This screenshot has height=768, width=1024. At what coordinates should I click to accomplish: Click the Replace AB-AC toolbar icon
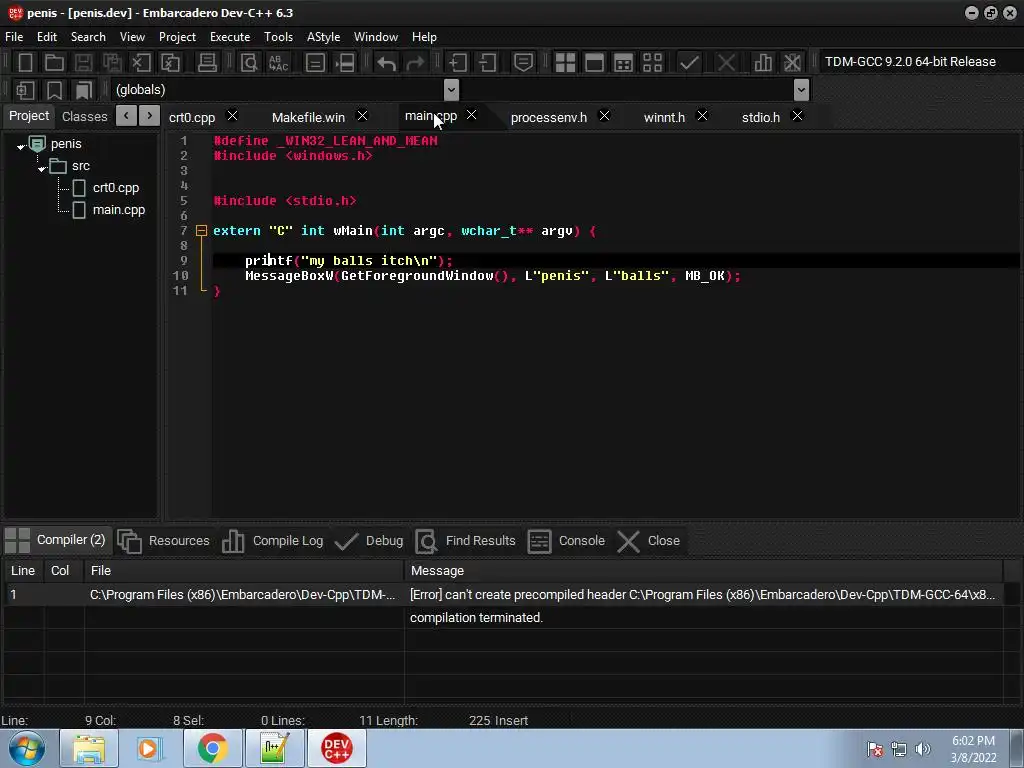tap(278, 63)
